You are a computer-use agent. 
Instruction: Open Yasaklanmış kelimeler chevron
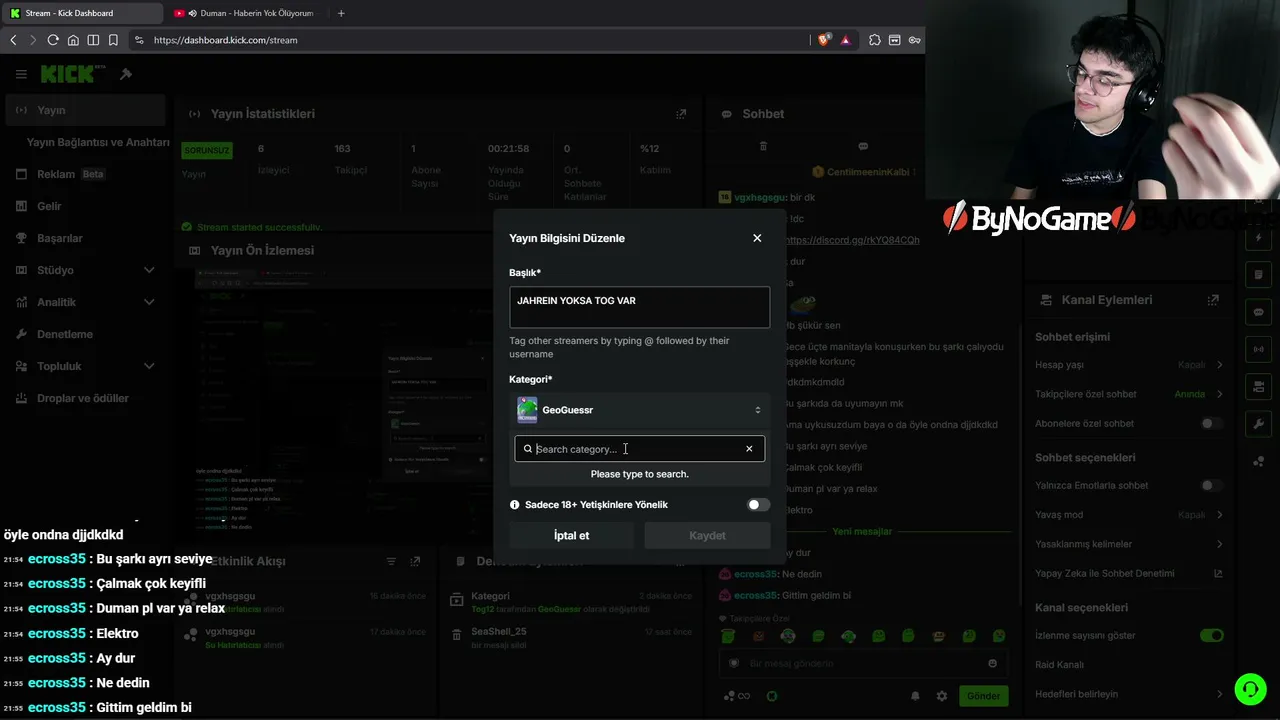pyautogui.click(x=1219, y=544)
